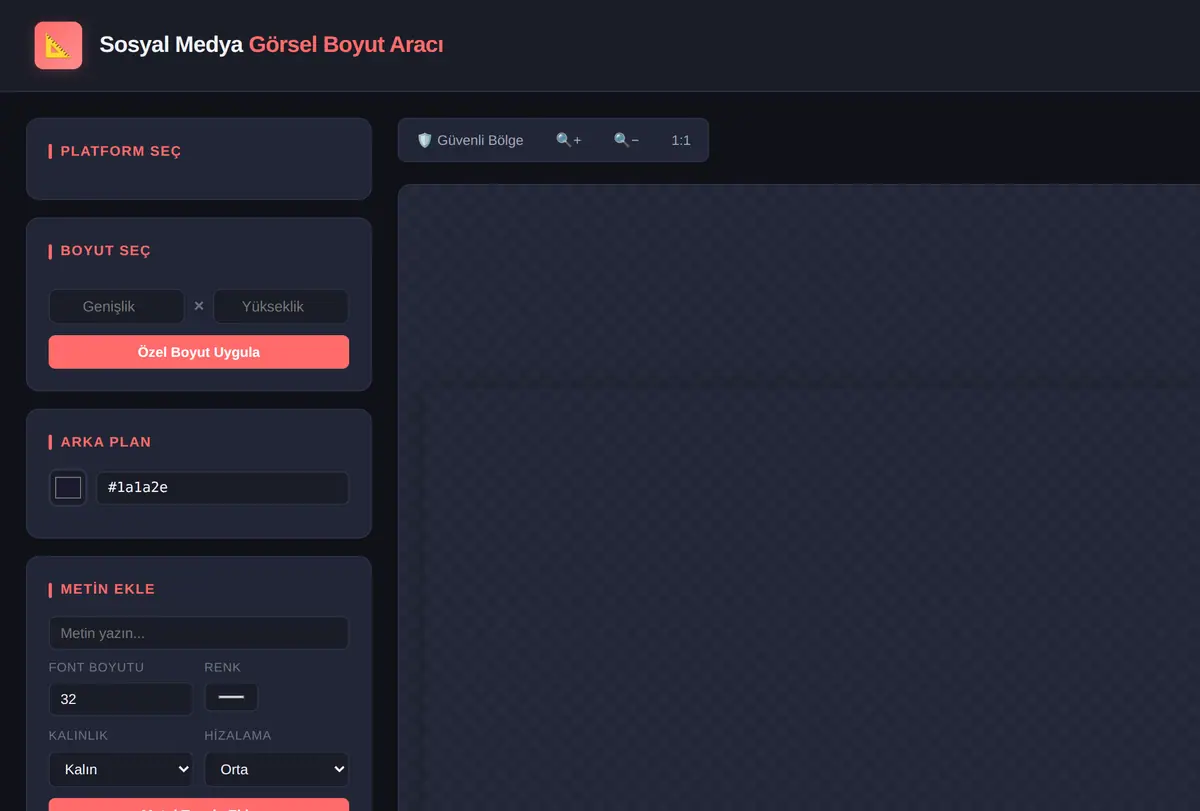Open the Hizalama dropdown showing Orta
This screenshot has height=811, width=1200.
(x=277, y=769)
